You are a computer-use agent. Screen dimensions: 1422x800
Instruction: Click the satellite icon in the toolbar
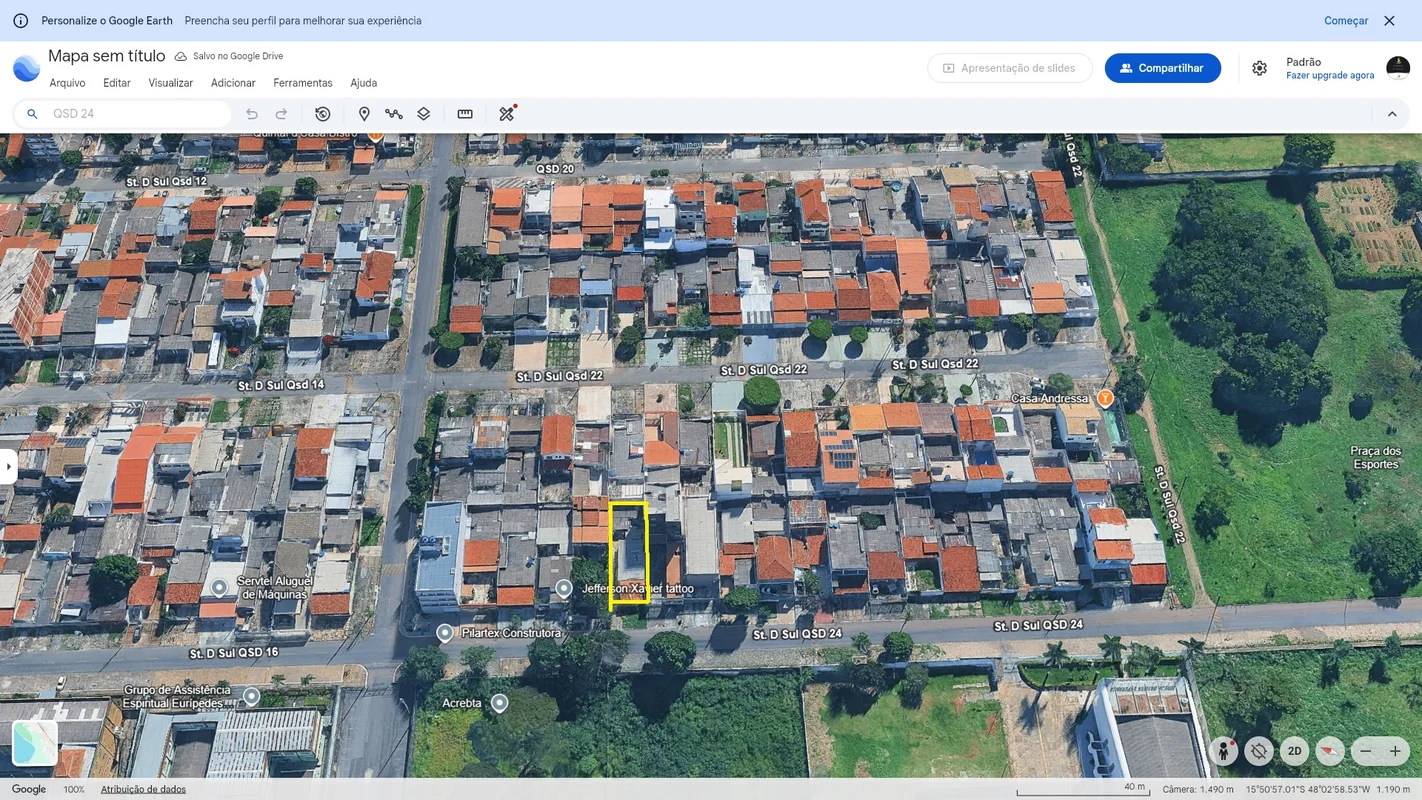tap(507, 113)
